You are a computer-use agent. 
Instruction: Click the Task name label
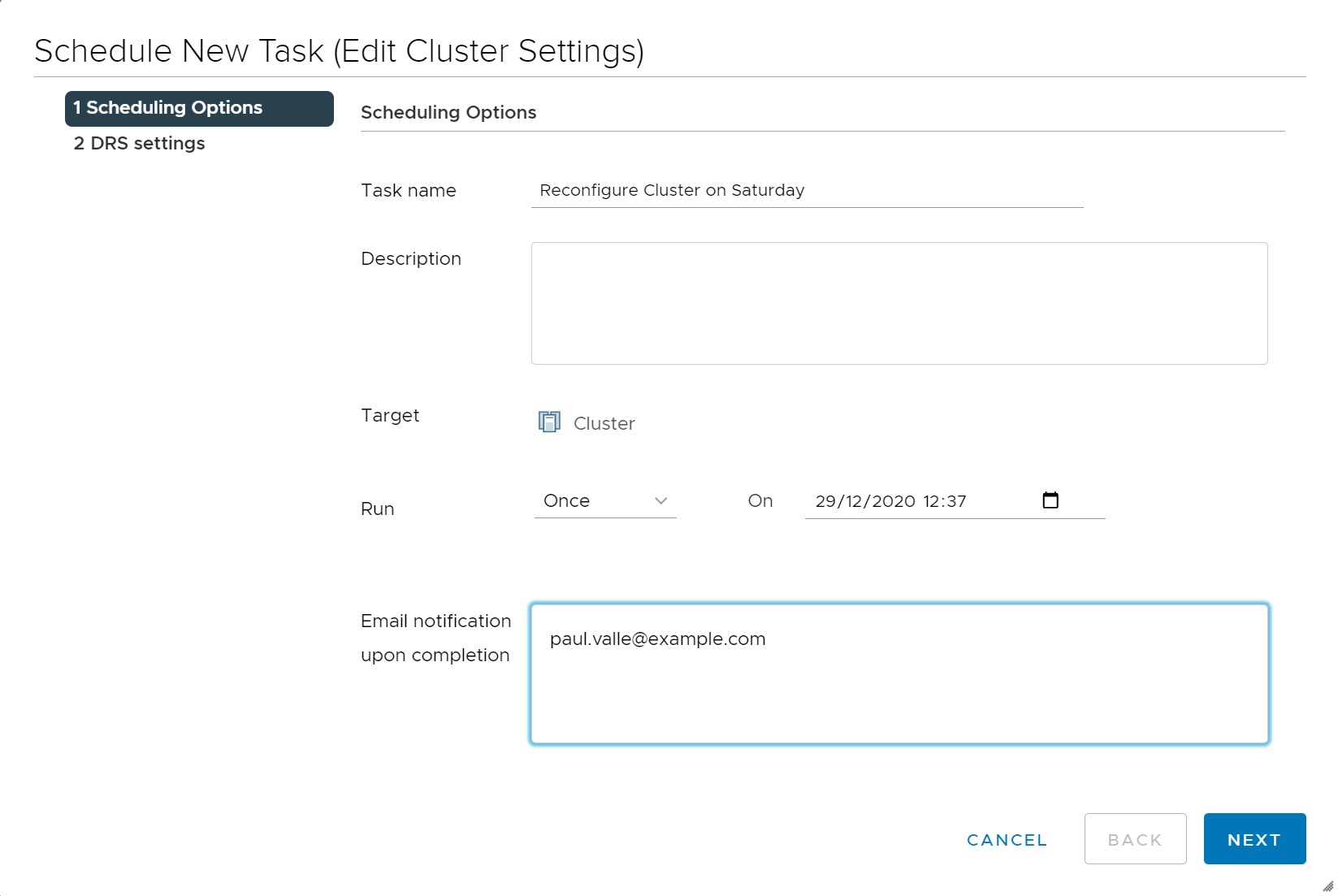tap(409, 191)
